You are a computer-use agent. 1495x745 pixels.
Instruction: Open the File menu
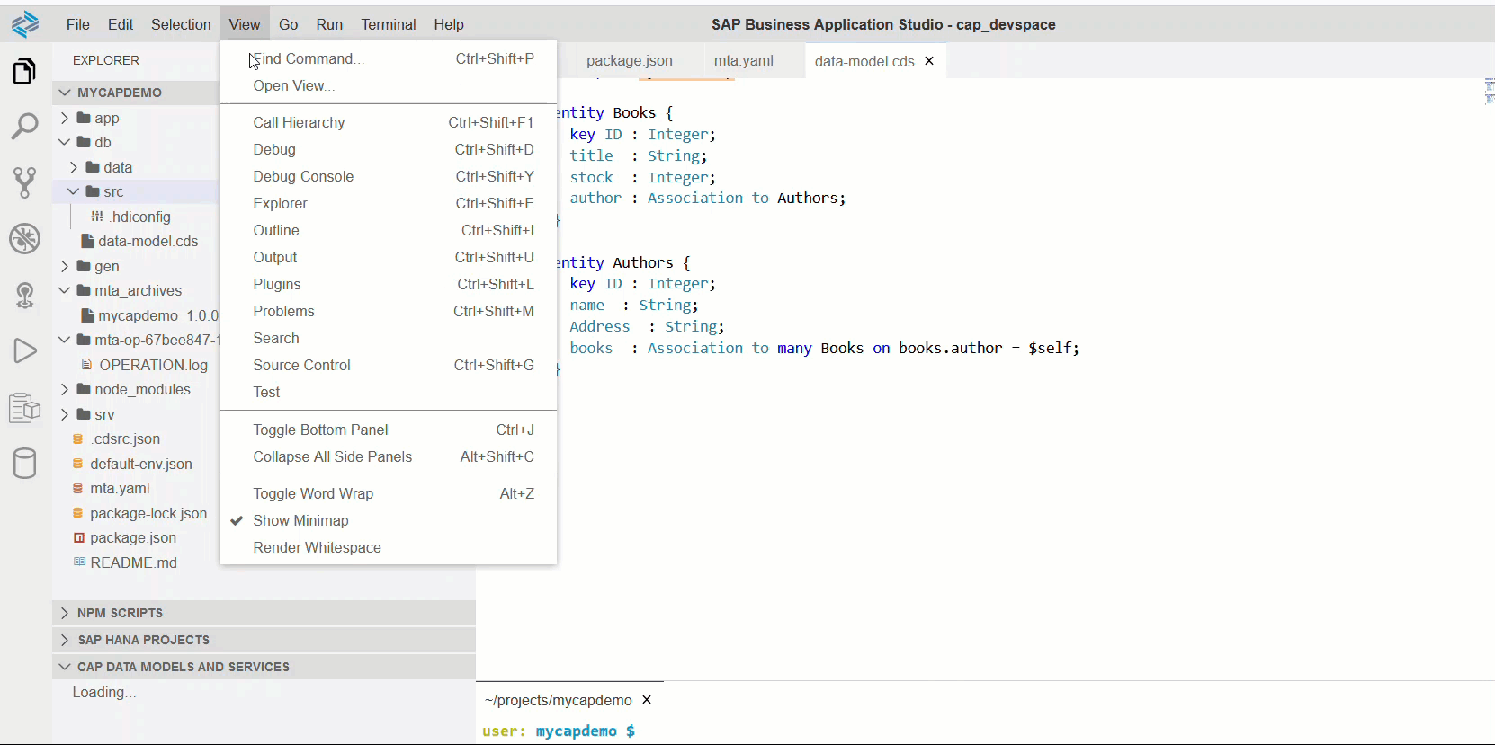pos(77,24)
